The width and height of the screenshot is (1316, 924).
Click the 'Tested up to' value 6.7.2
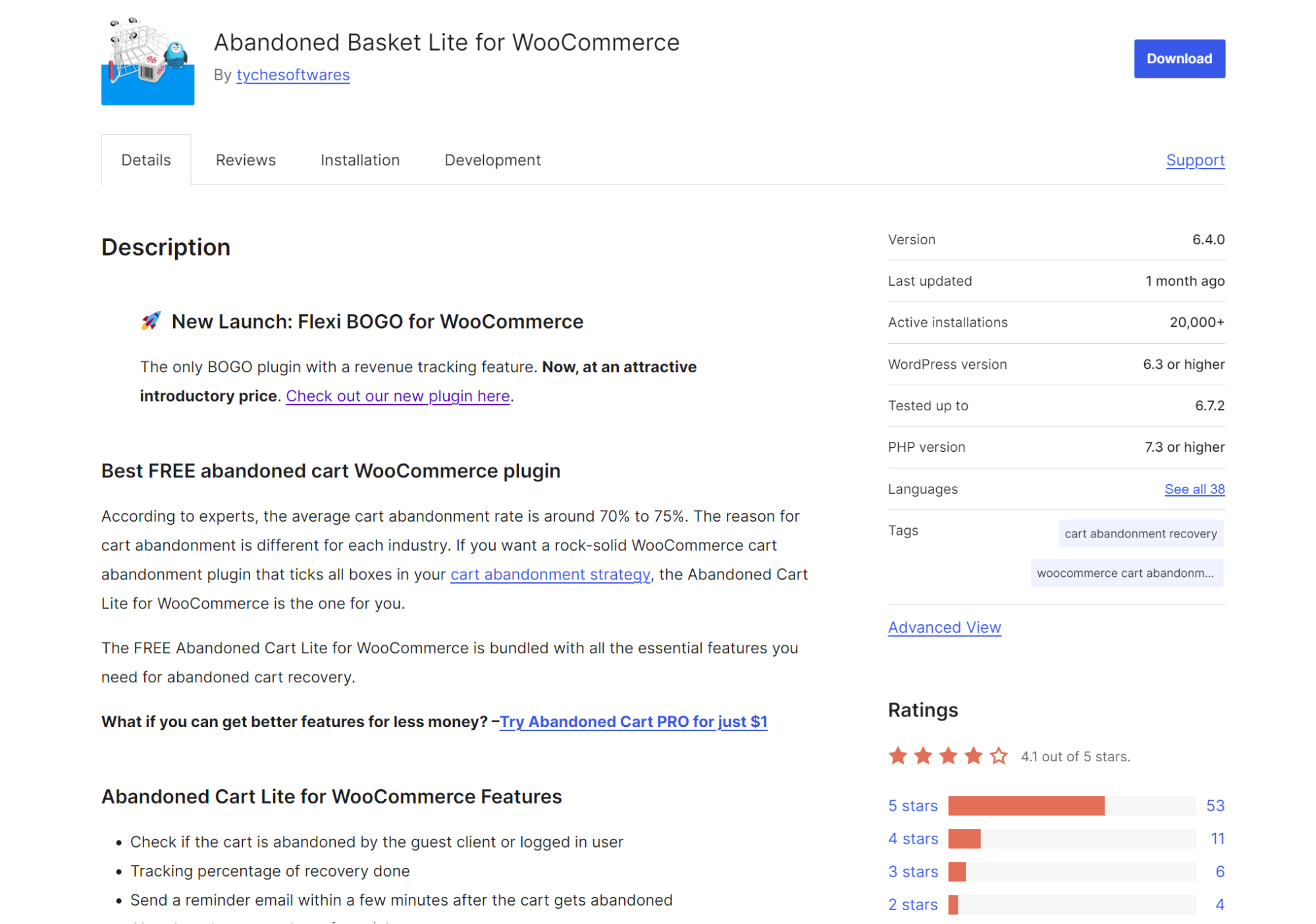coord(1209,405)
